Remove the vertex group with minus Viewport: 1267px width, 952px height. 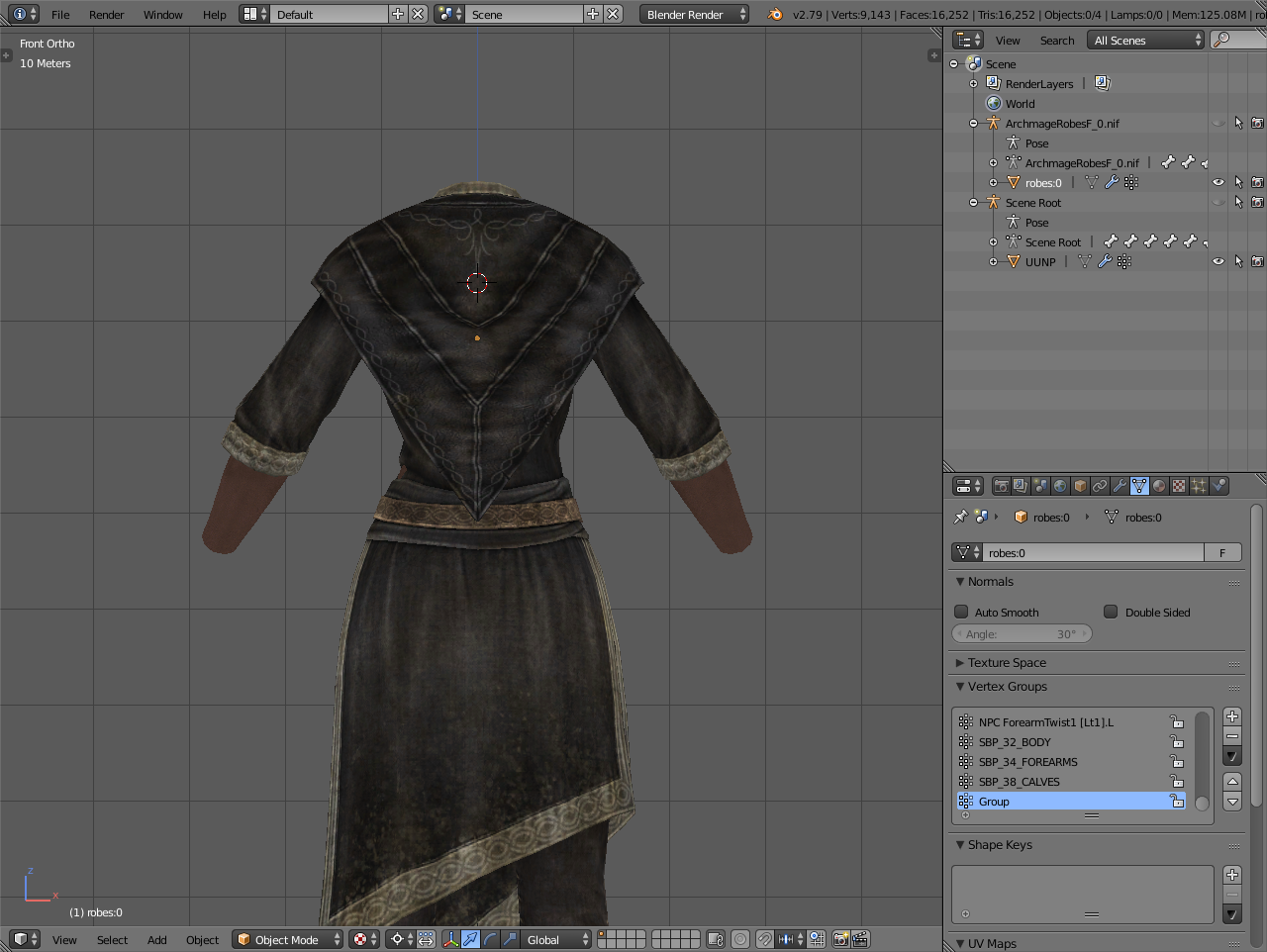pyautogui.click(x=1232, y=736)
